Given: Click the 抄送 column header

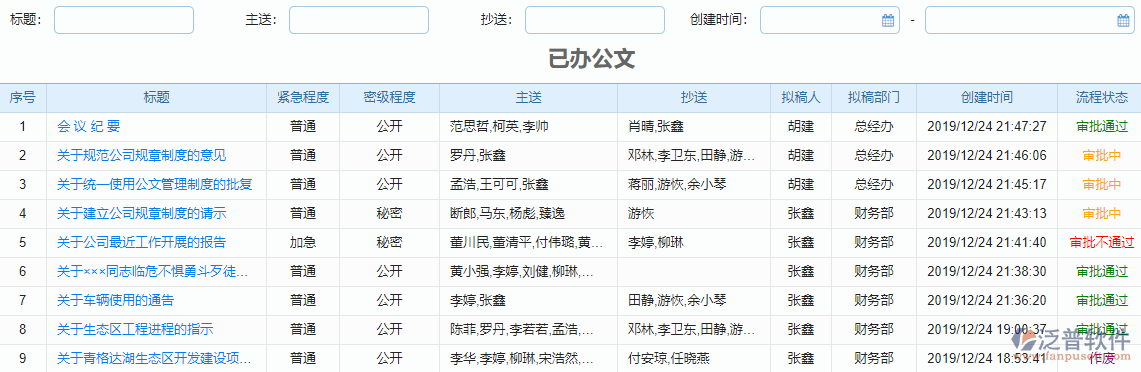Looking at the screenshot, I should tap(694, 98).
